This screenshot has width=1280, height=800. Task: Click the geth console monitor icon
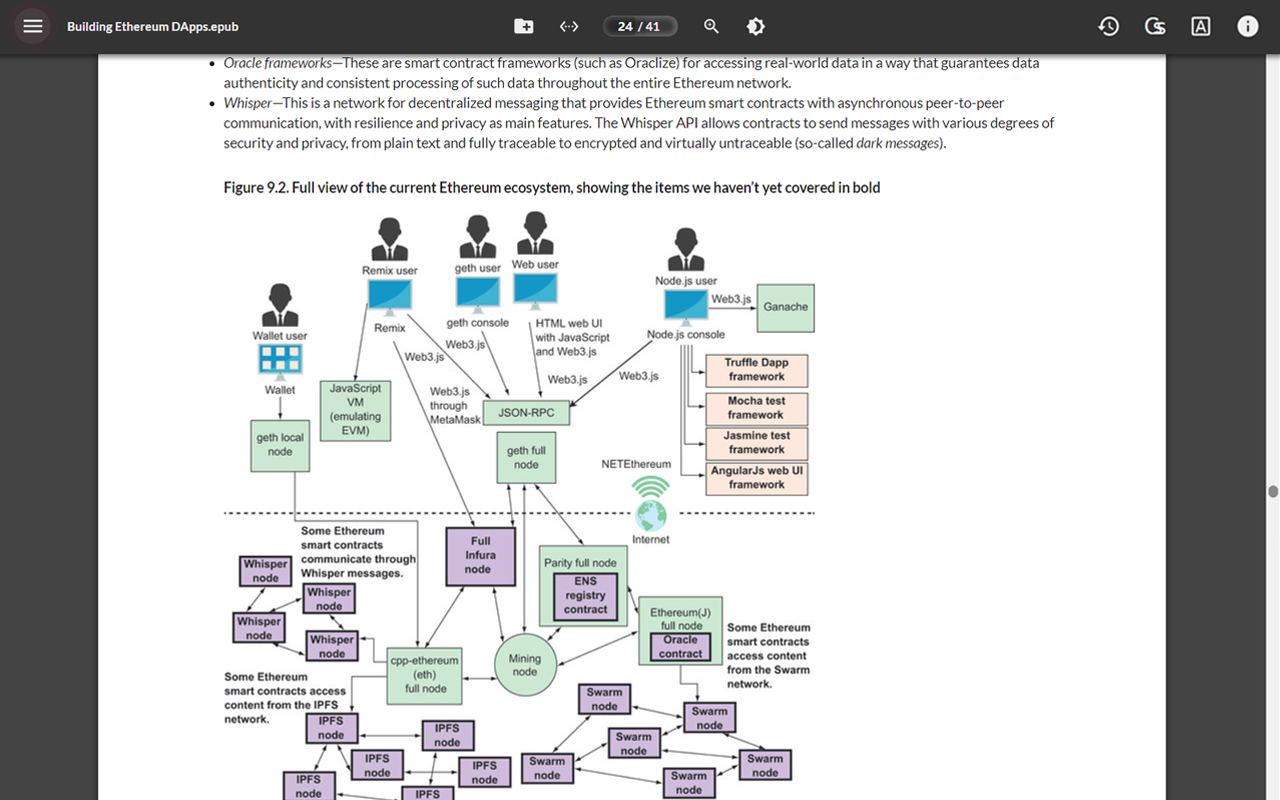478,294
